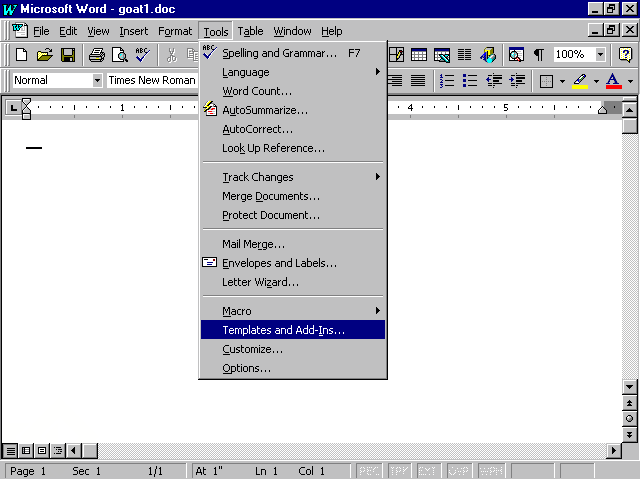The image size is (640, 480).
Task: Open the Format menu
Action: click(175, 31)
